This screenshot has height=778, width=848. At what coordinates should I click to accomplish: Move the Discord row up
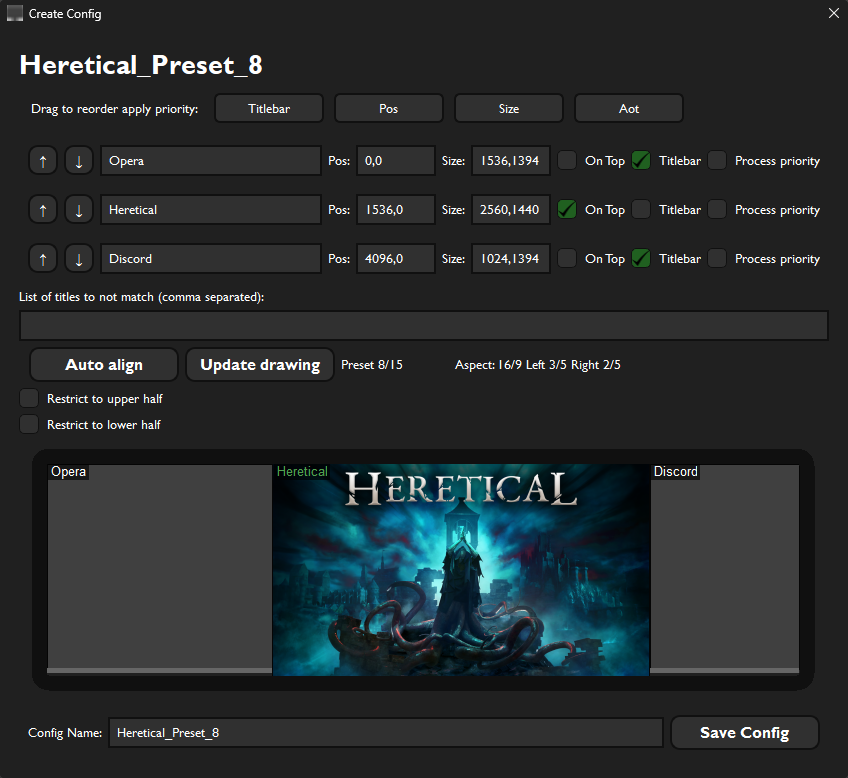(x=43, y=259)
